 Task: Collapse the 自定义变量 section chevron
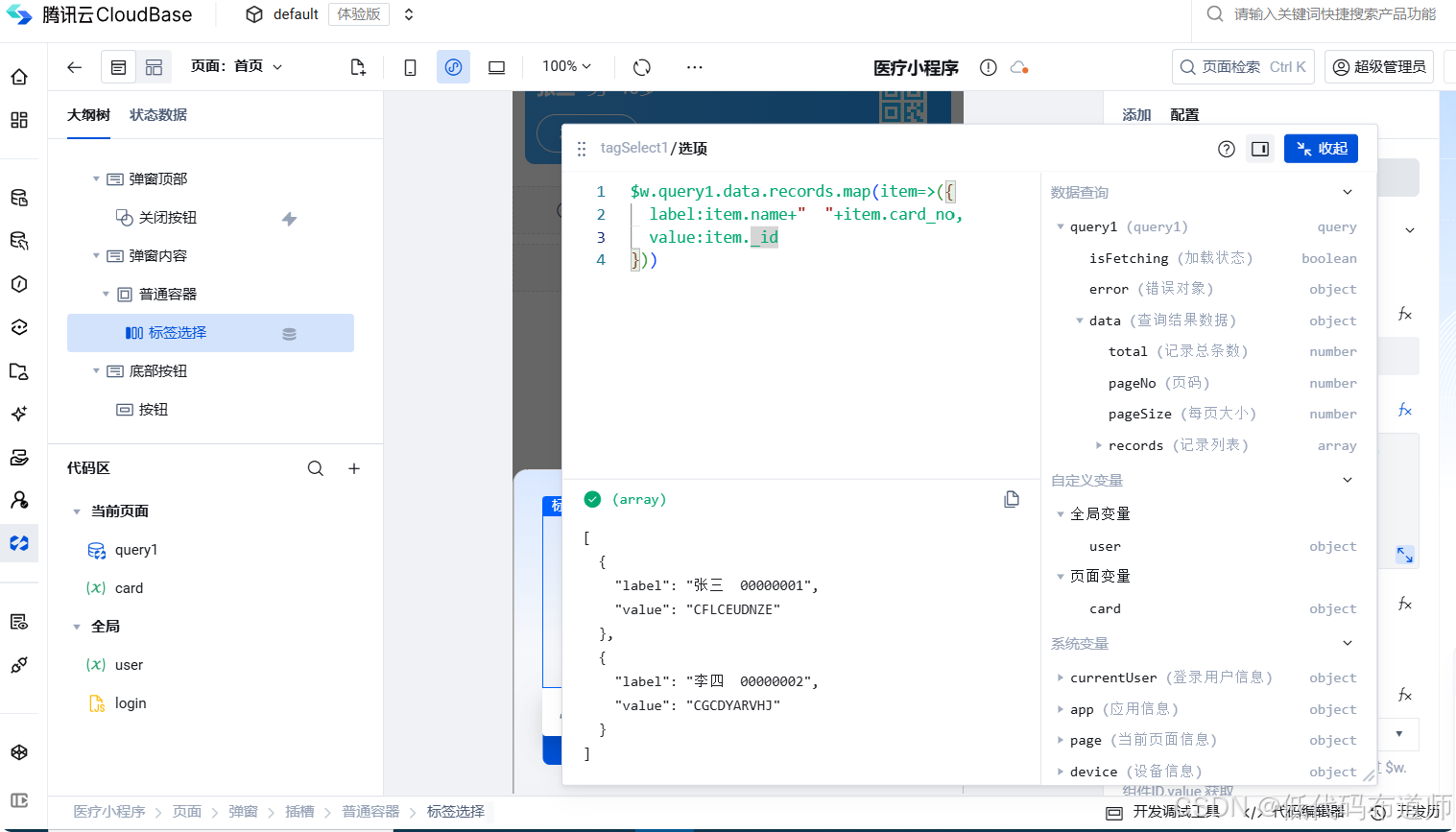[x=1348, y=480]
